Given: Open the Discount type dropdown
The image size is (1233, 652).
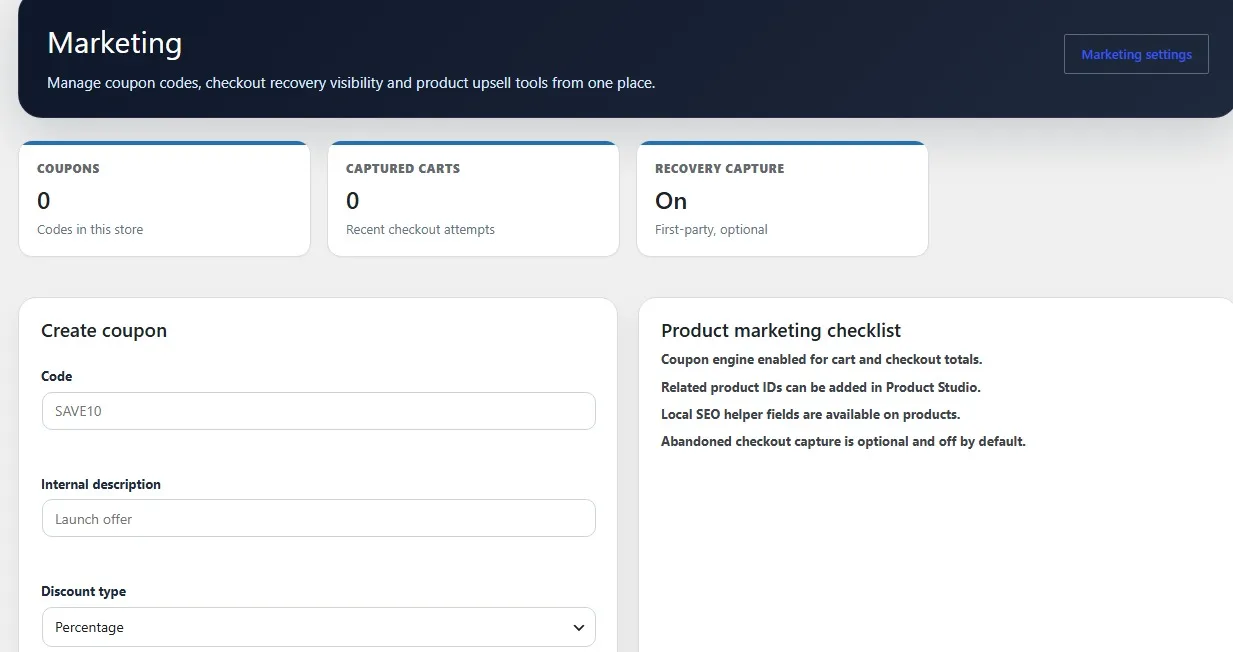Looking at the screenshot, I should 318,627.
